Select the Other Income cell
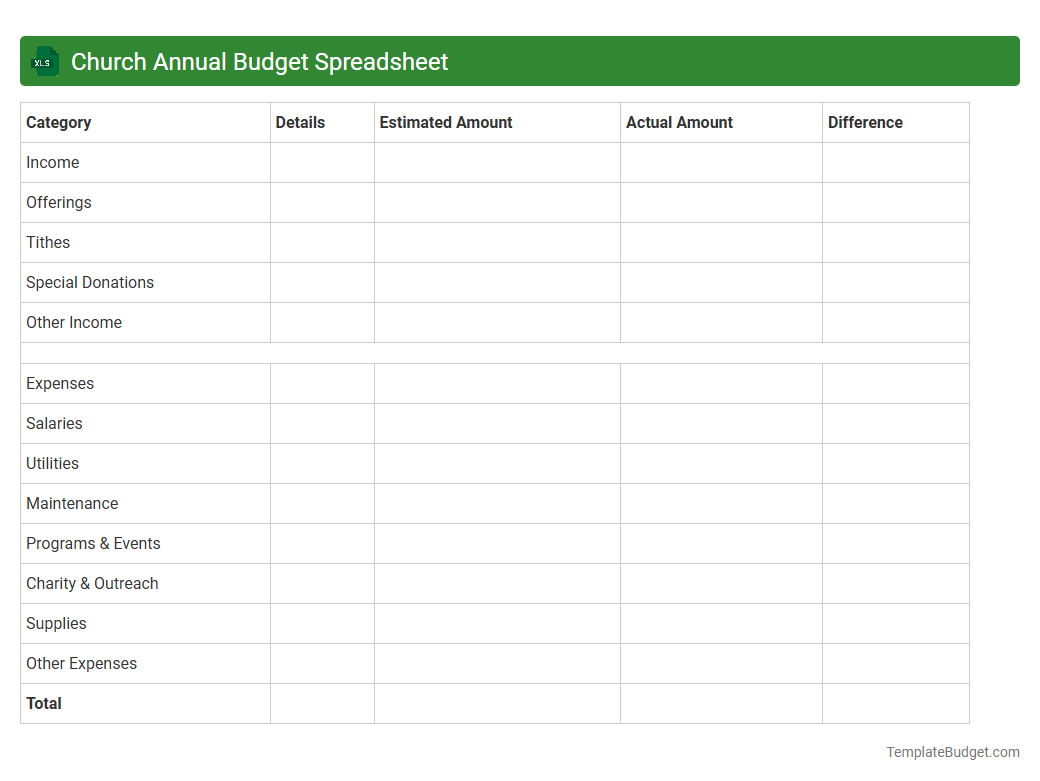This screenshot has width=1040, height=781. tap(74, 322)
